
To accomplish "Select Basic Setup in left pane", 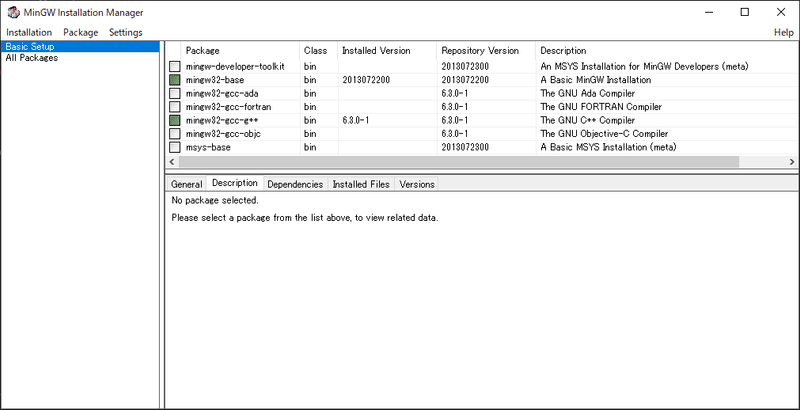I will [80, 46].
